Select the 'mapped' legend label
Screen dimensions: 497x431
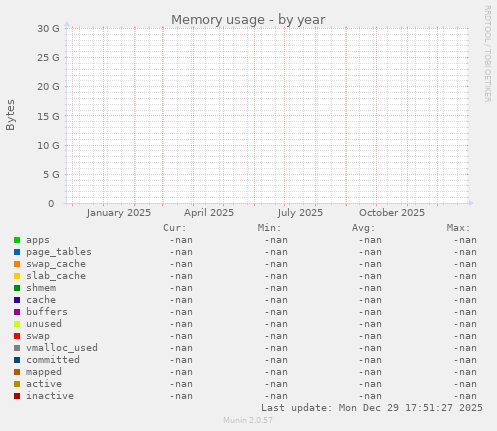[44, 372]
